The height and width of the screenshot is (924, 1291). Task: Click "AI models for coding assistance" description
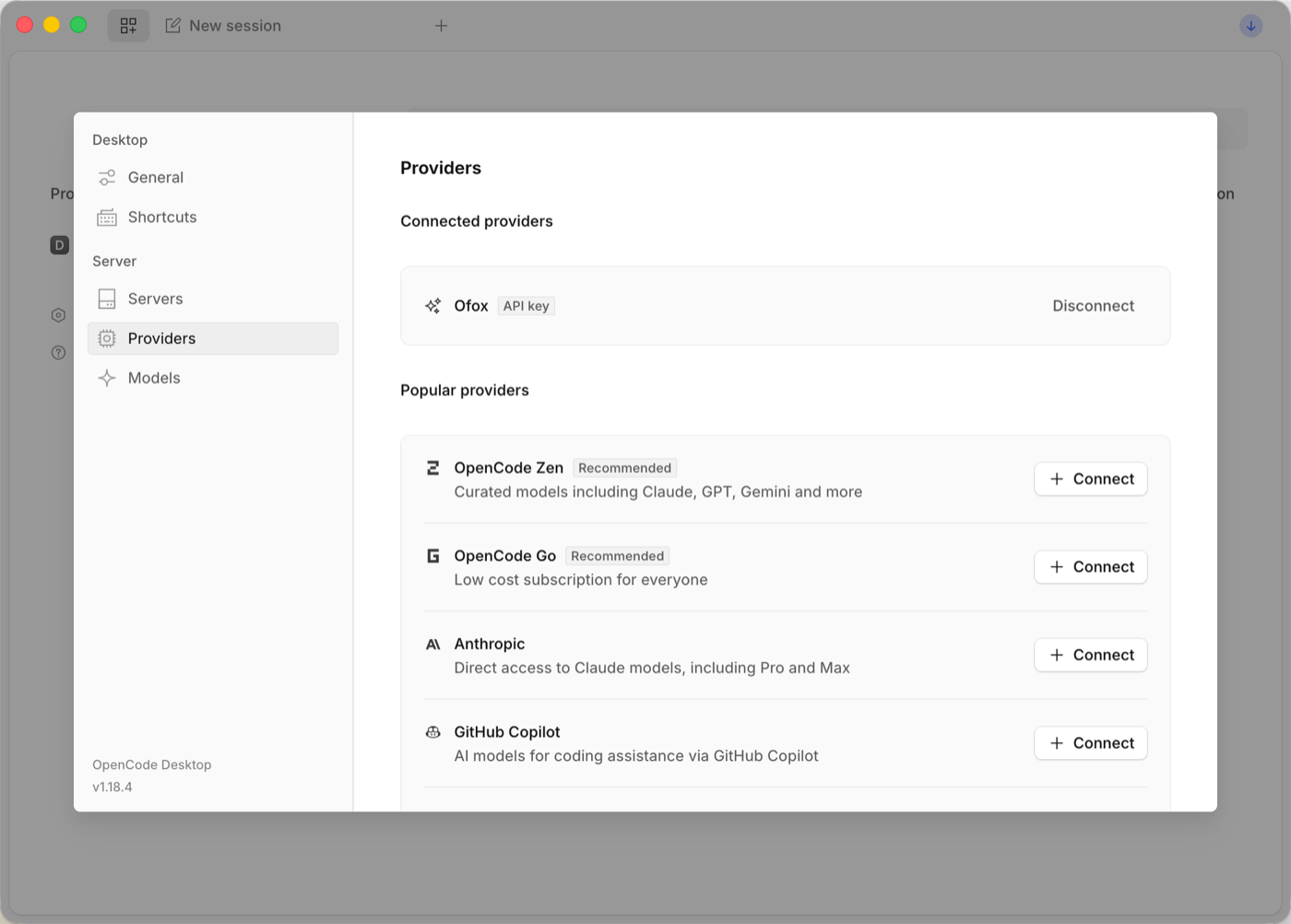coord(636,756)
